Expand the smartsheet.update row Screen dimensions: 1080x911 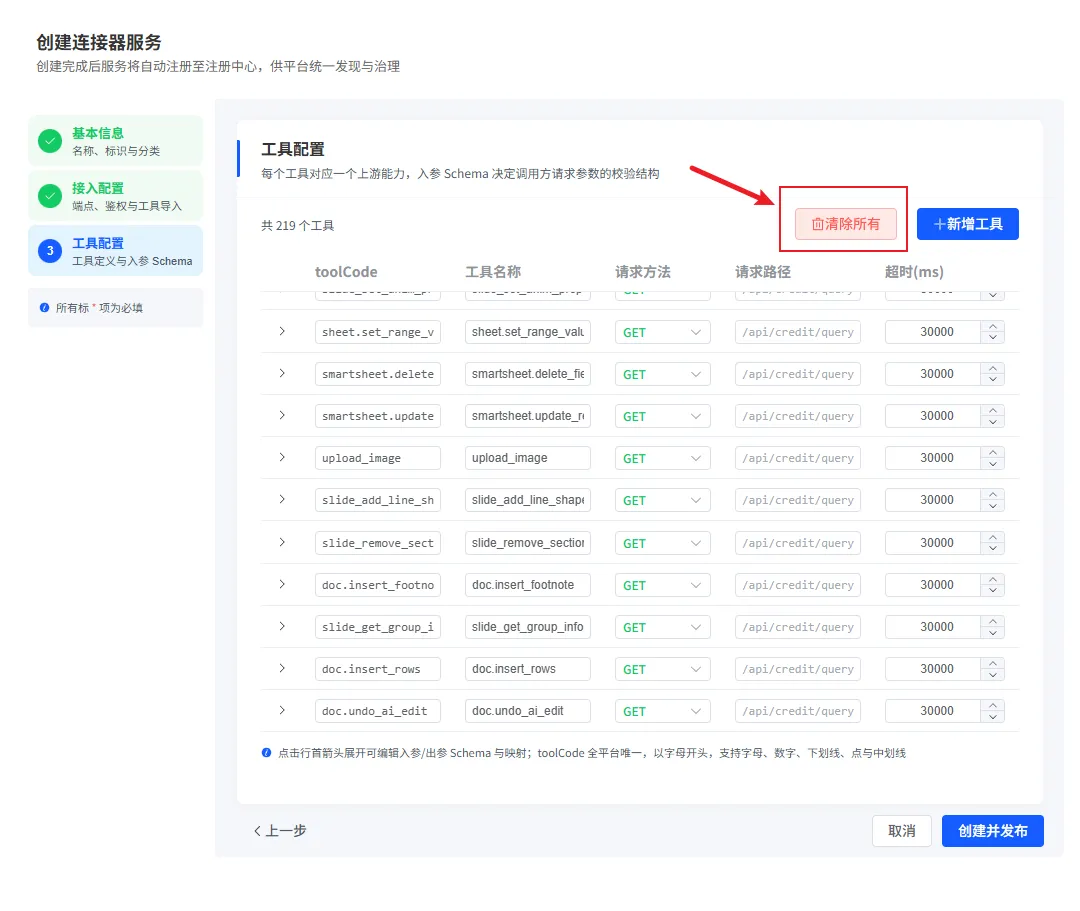(x=282, y=415)
